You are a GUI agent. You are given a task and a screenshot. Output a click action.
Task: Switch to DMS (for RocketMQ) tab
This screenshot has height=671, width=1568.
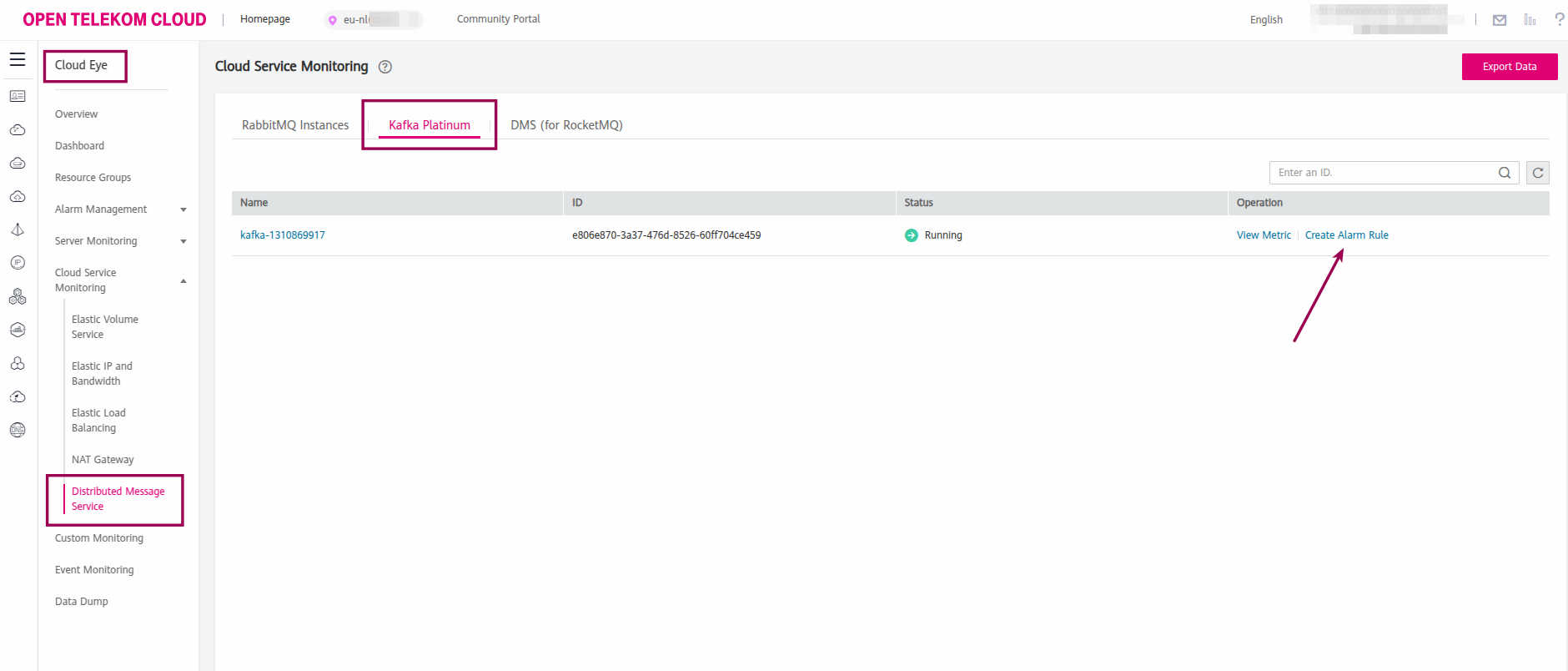click(566, 125)
